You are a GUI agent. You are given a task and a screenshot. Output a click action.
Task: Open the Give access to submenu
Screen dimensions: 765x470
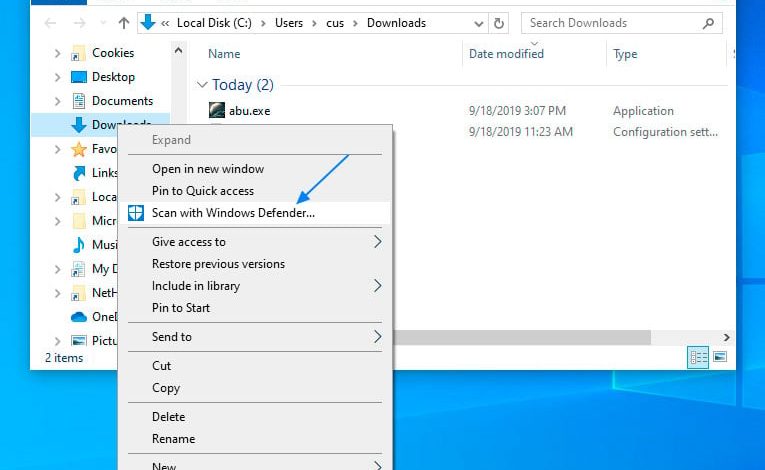(254, 242)
